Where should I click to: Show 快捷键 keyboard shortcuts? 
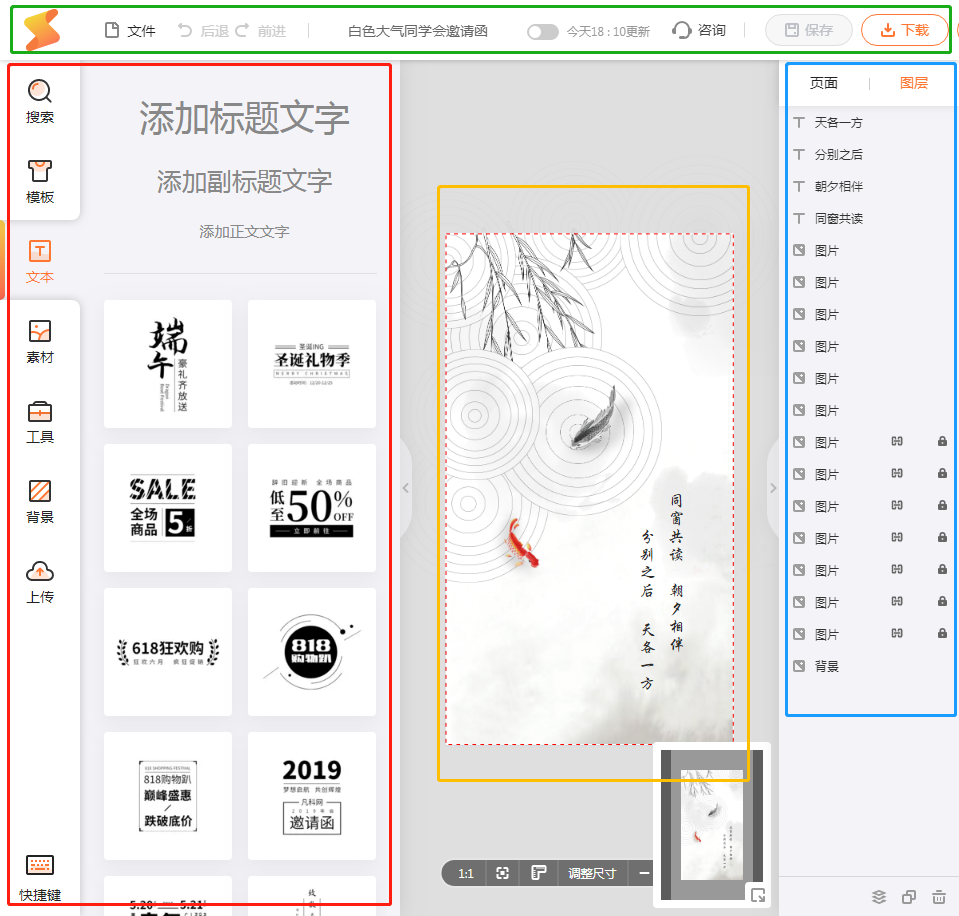(x=40, y=879)
